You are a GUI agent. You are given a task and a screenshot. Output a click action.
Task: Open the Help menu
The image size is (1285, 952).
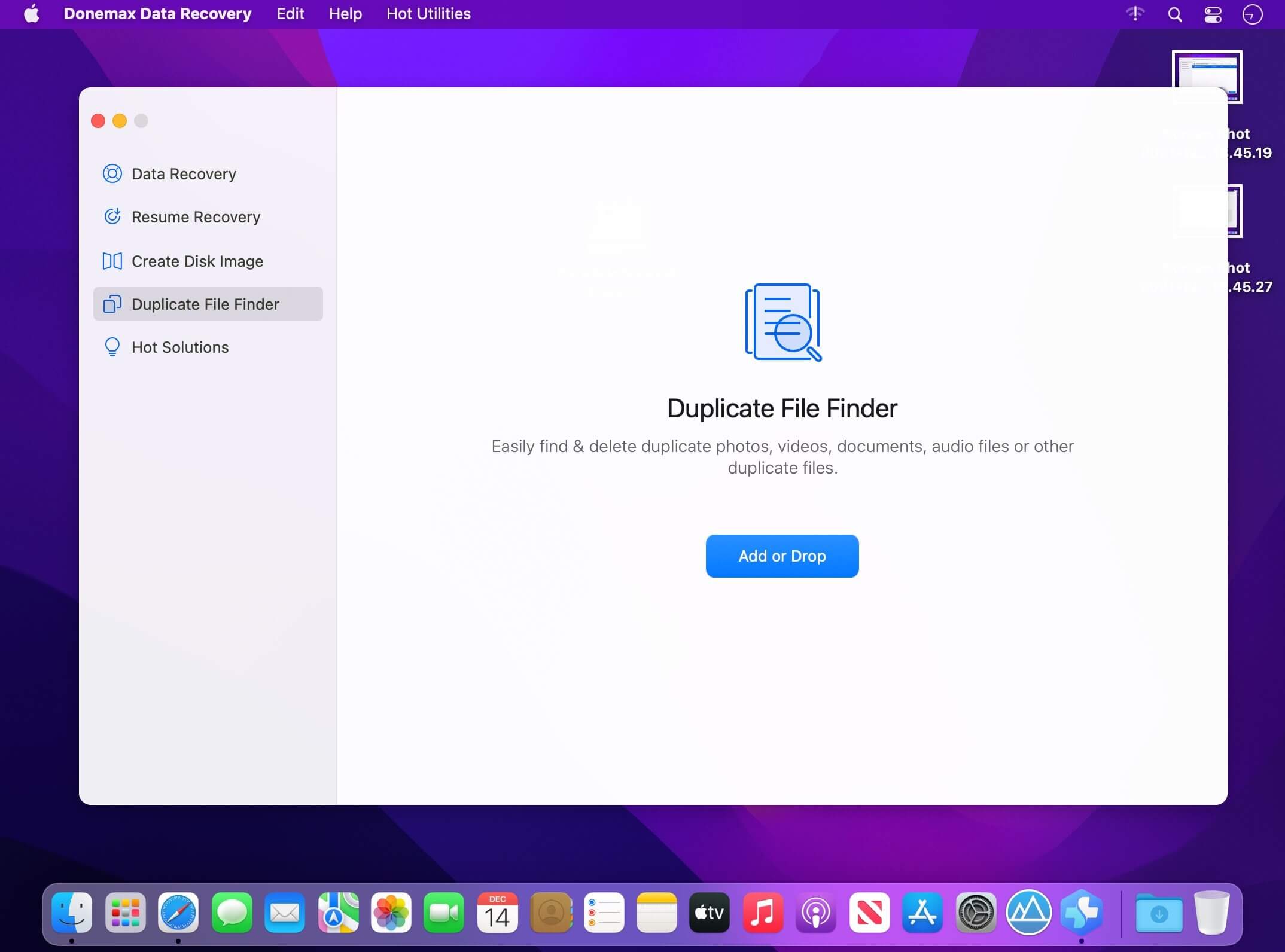[345, 14]
